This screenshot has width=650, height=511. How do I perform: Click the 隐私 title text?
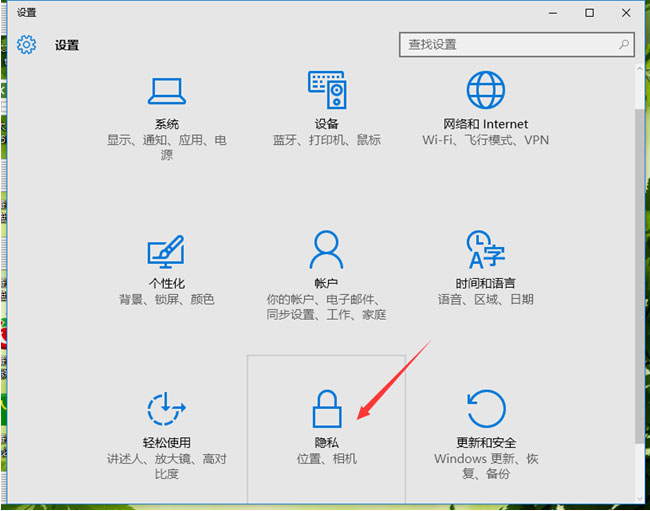click(x=327, y=443)
